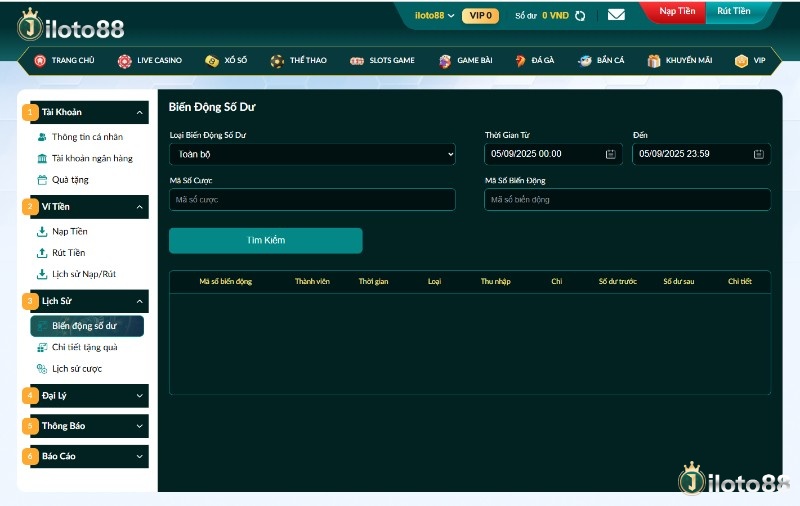
Task: Click the Bắn Cá fish icon
Action: (x=585, y=61)
